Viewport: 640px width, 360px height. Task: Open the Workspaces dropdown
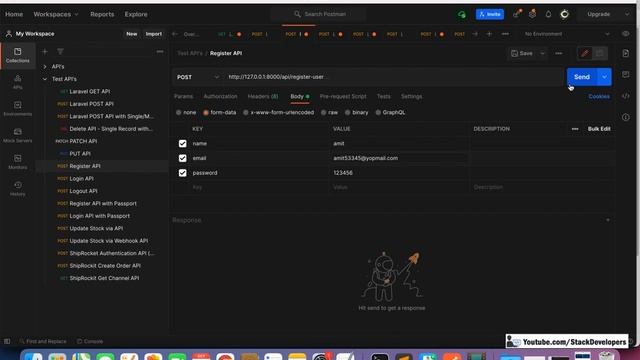point(56,14)
